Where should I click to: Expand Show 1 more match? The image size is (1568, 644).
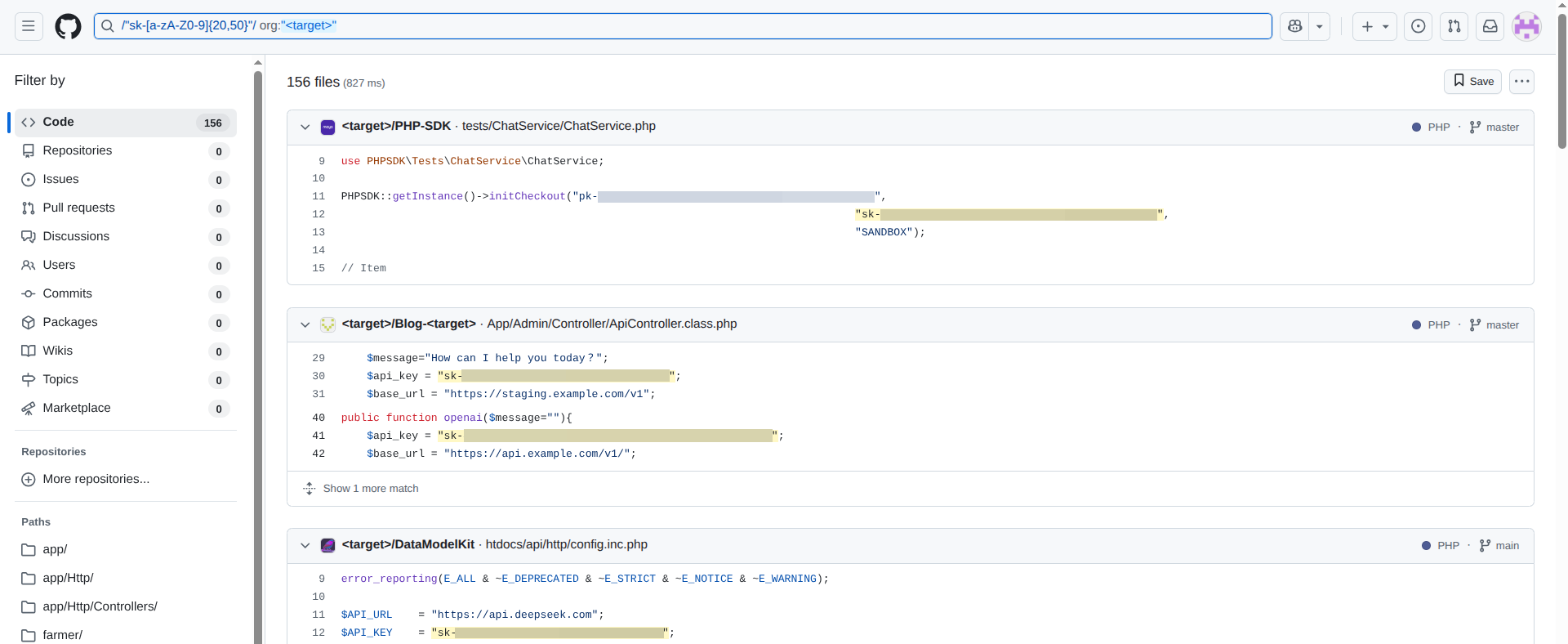click(x=370, y=489)
